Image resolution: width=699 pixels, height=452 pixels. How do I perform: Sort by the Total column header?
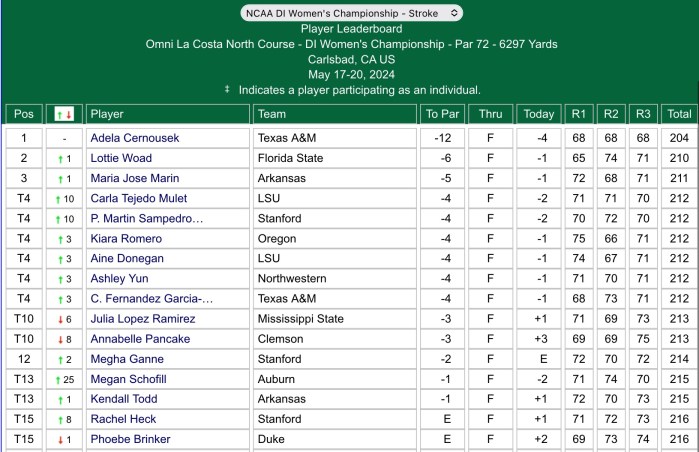point(680,114)
